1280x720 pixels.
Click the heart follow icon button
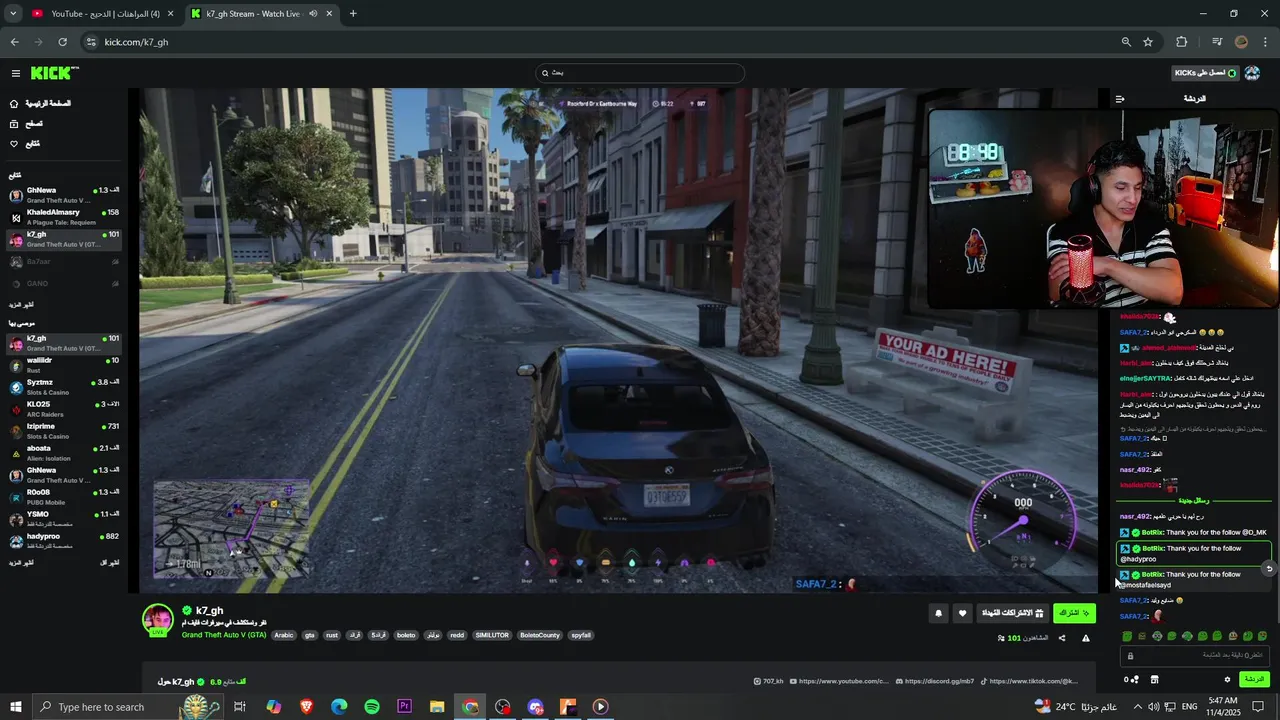pos(962,613)
